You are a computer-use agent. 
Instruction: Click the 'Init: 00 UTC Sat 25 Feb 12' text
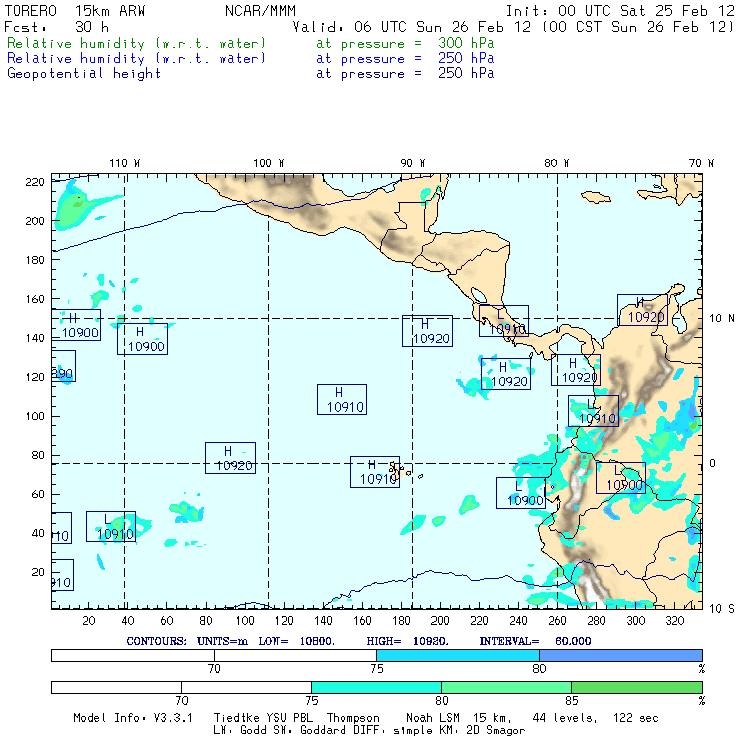click(x=620, y=10)
